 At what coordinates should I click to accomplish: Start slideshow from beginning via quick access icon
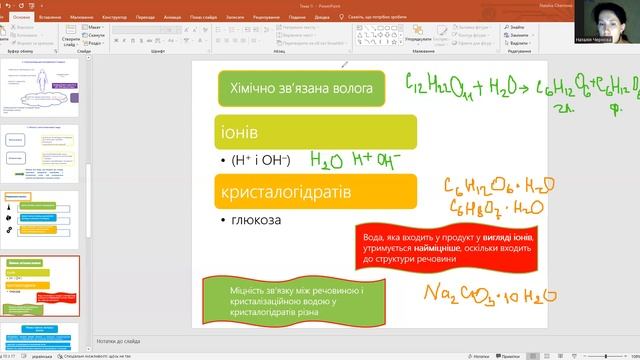[32, 6]
